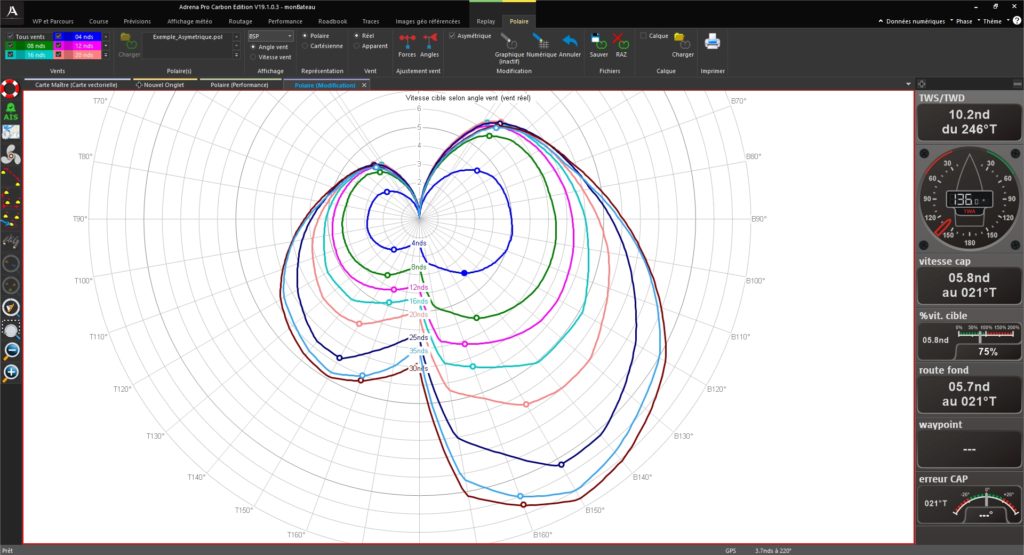1024x555 pixels.
Task: Select Apparent wind radio button
Action: (357, 46)
